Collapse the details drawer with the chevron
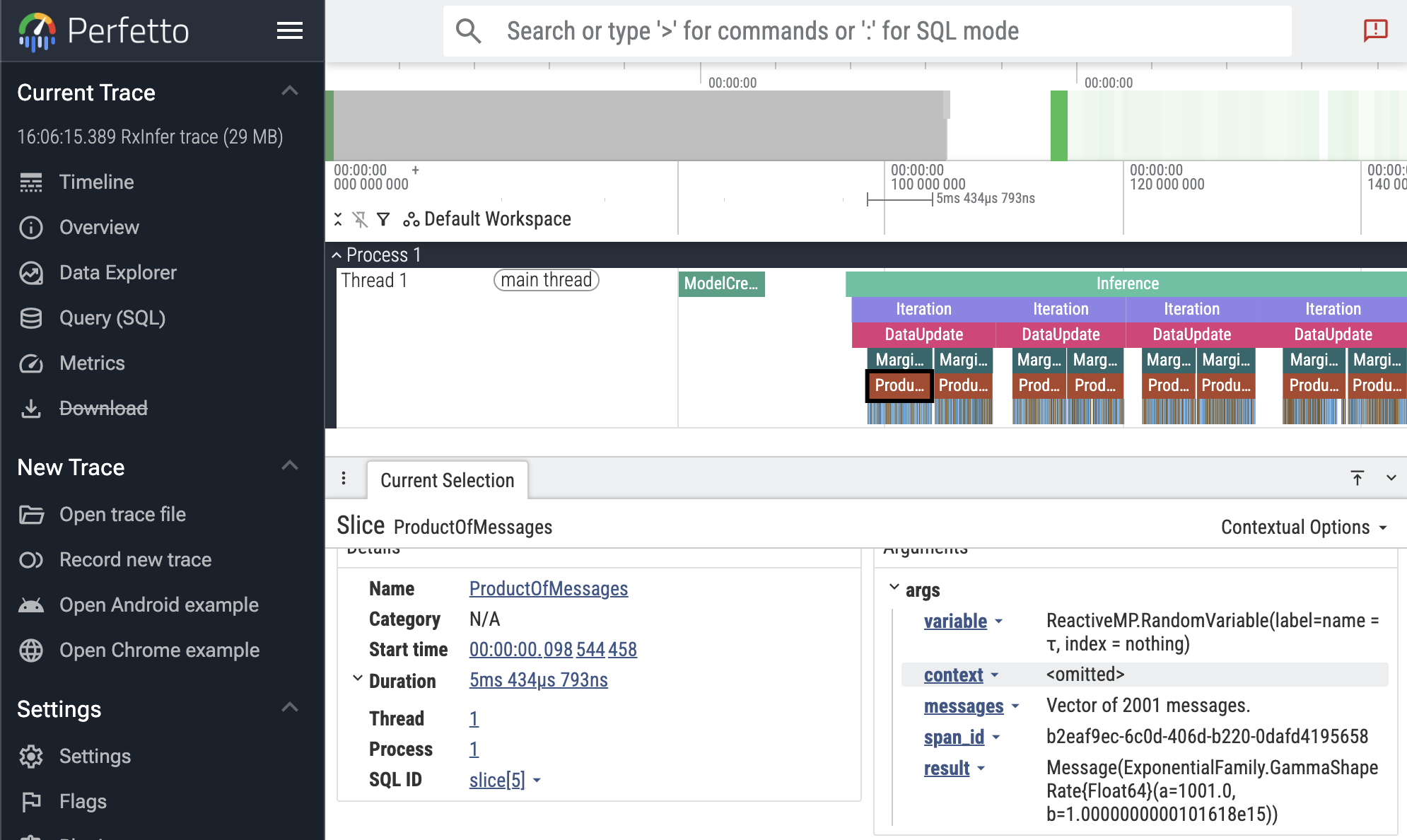The width and height of the screenshot is (1407, 840). pyautogui.click(x=1391, y=478)
